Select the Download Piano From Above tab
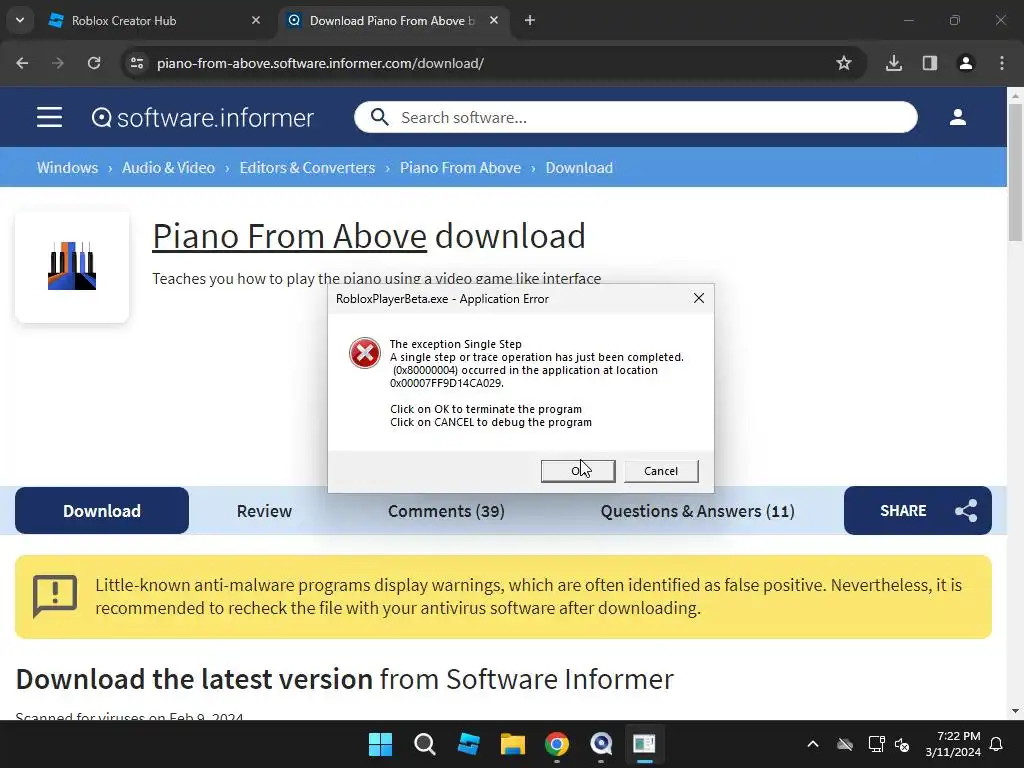 [394, 20]
